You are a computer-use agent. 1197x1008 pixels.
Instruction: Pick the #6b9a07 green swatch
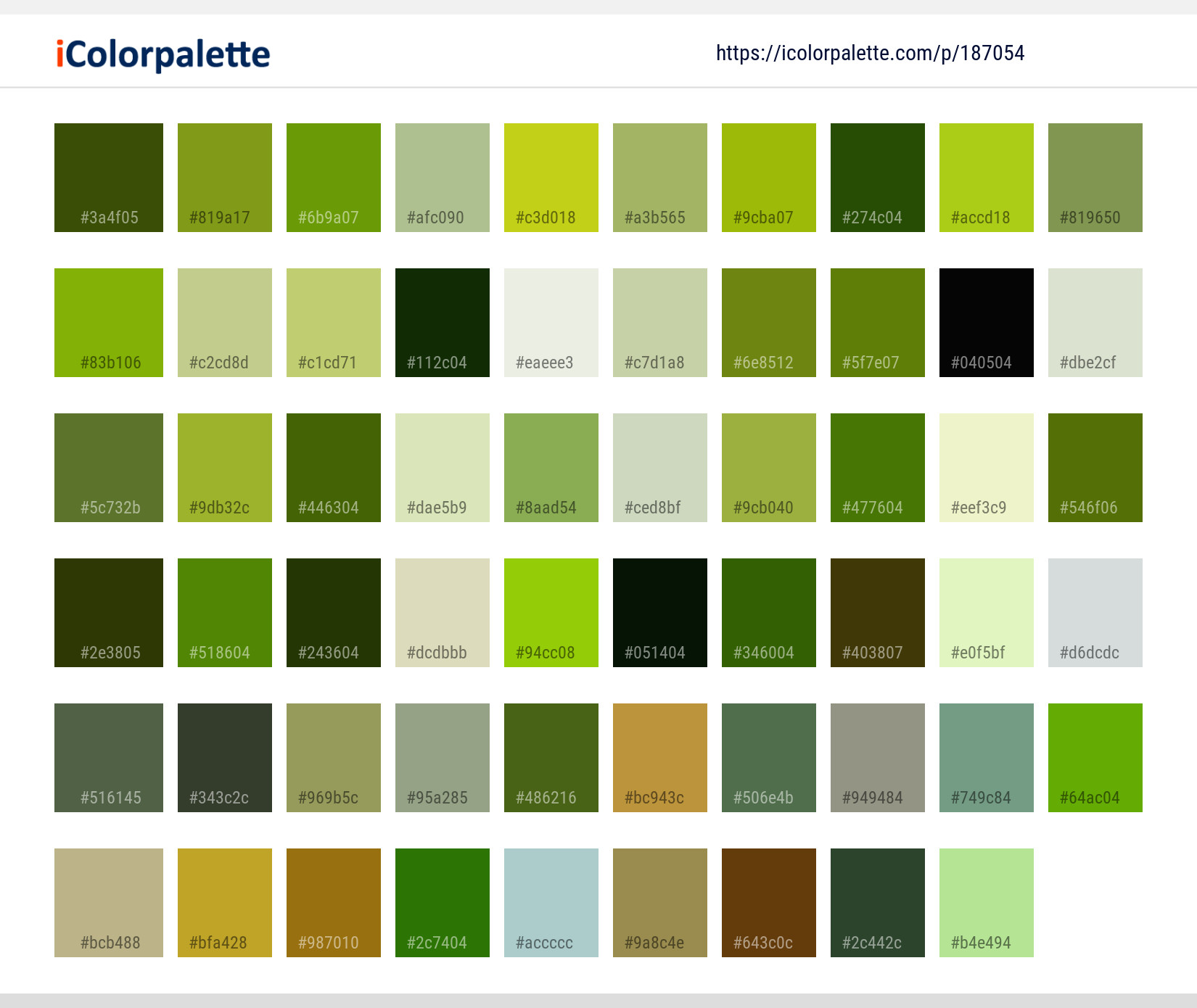334,178
